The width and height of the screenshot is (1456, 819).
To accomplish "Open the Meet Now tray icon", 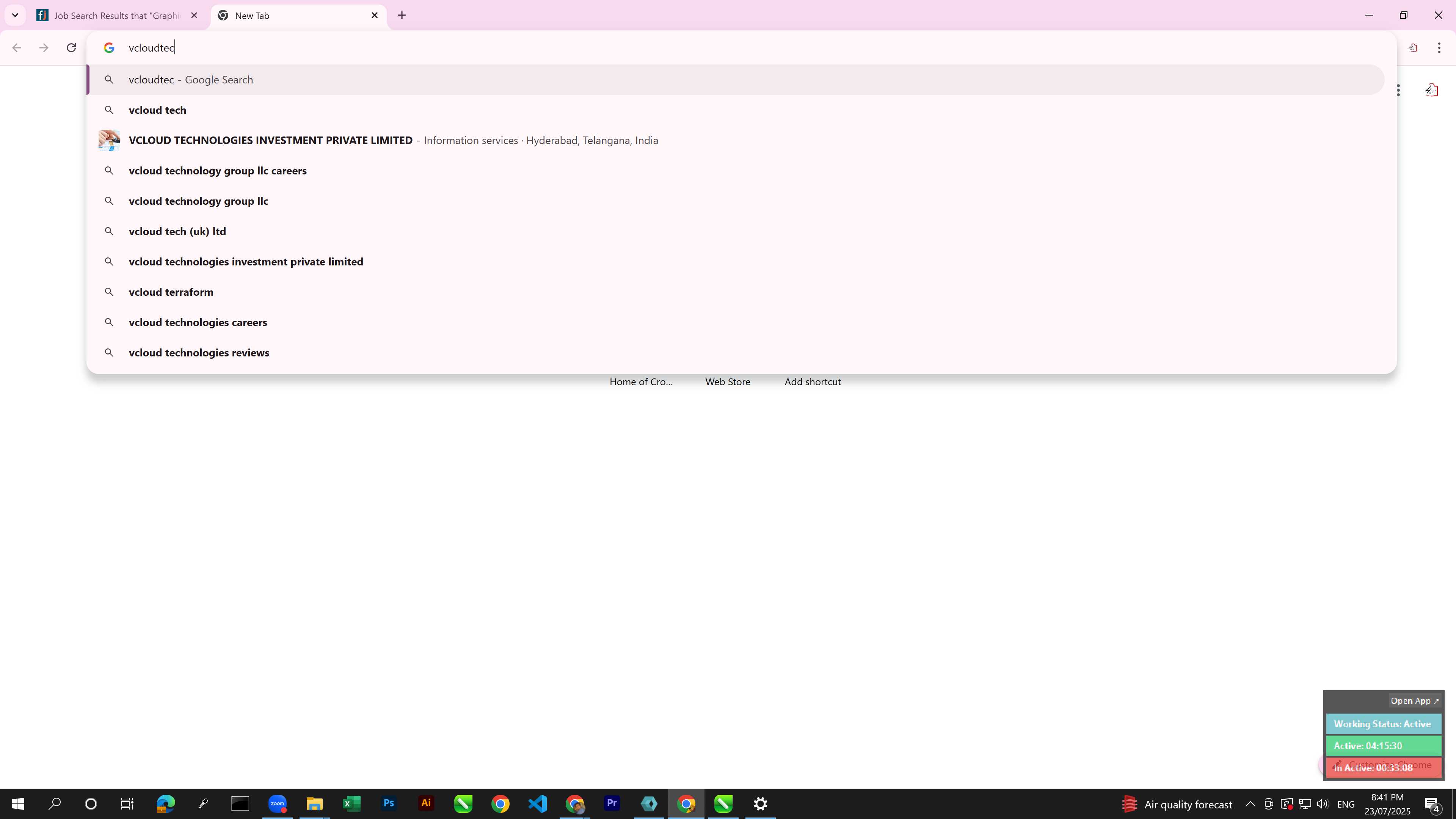I will (x=1268, y=804).
